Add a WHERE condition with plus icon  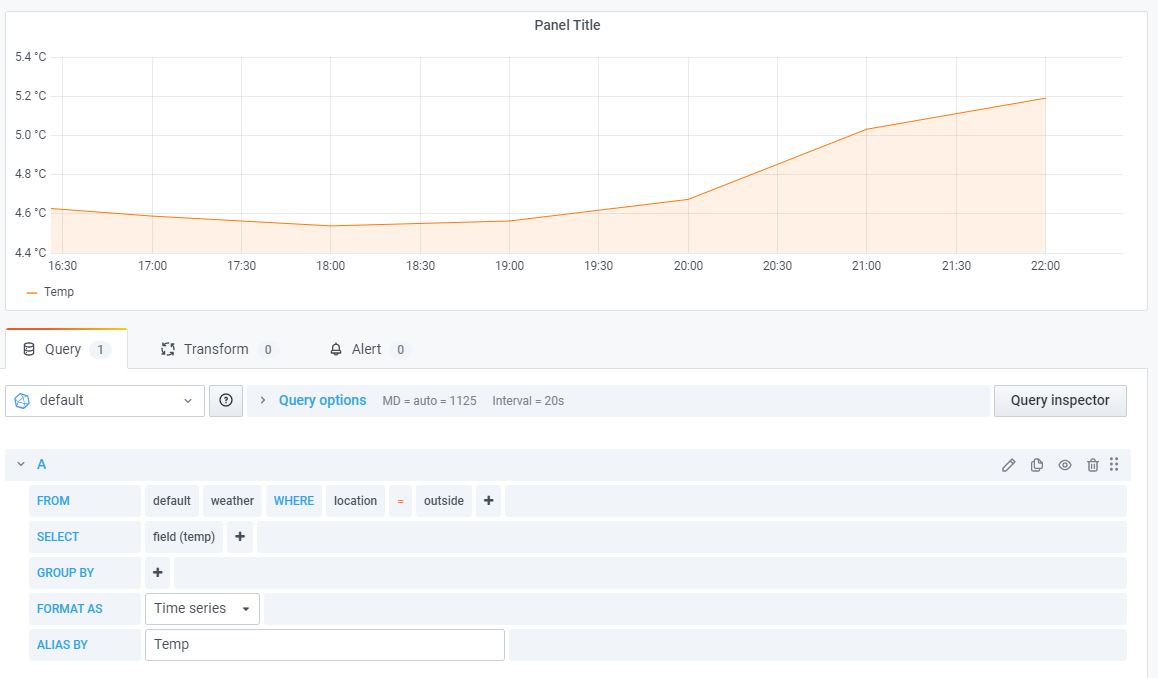tap(488, 501)
